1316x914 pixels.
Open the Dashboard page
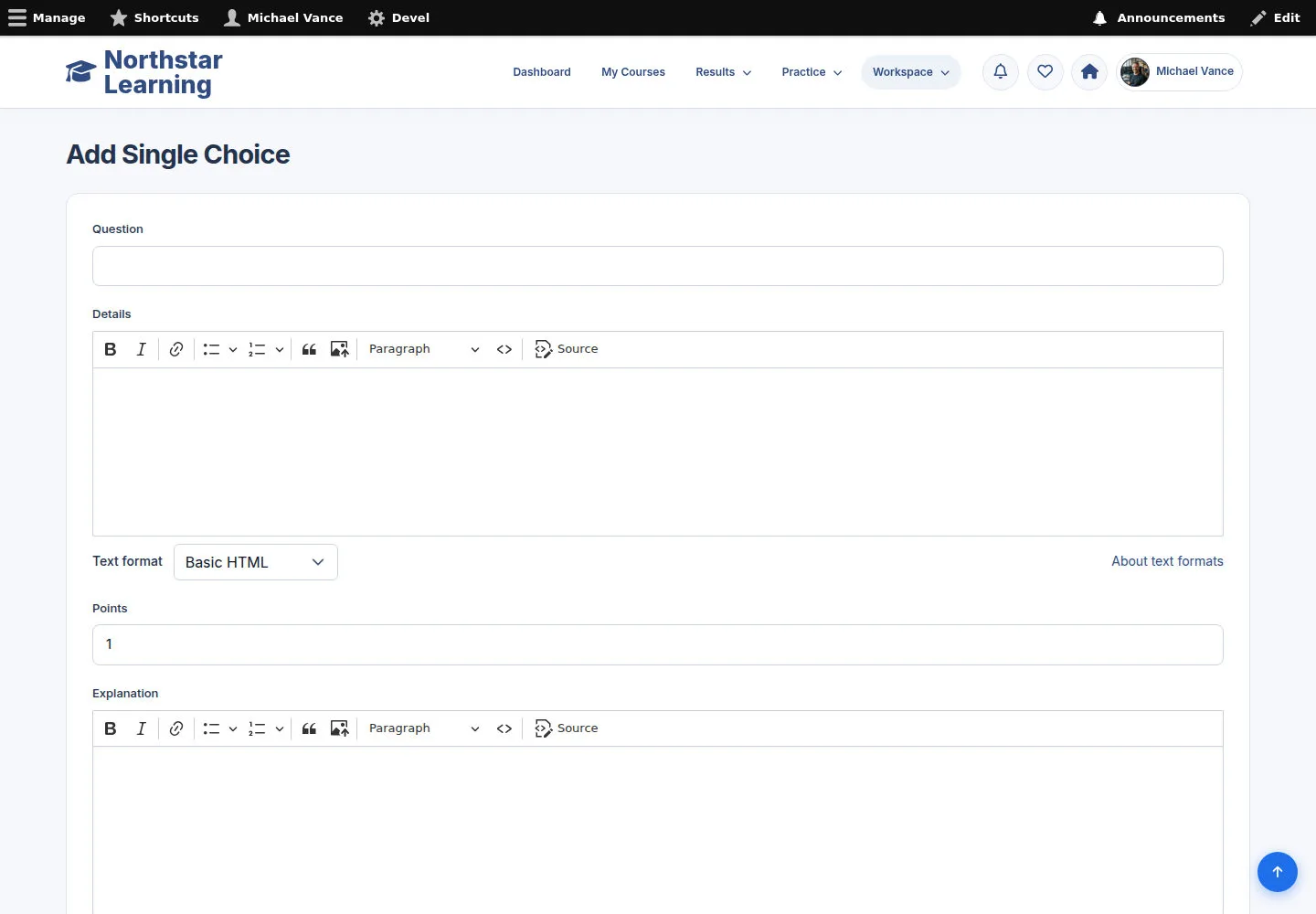(x=542, y=72)
